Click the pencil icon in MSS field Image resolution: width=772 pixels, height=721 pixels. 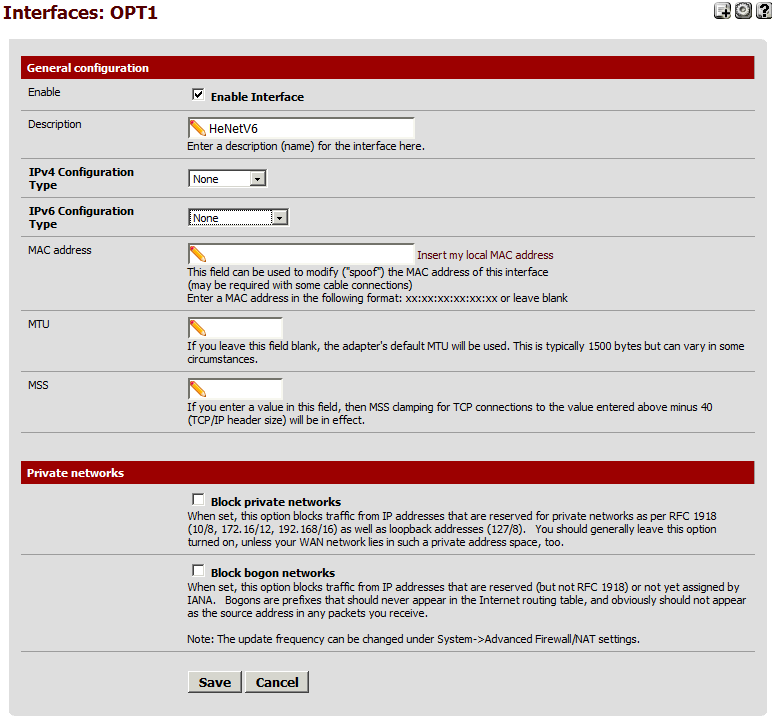(x=198, y=389)
